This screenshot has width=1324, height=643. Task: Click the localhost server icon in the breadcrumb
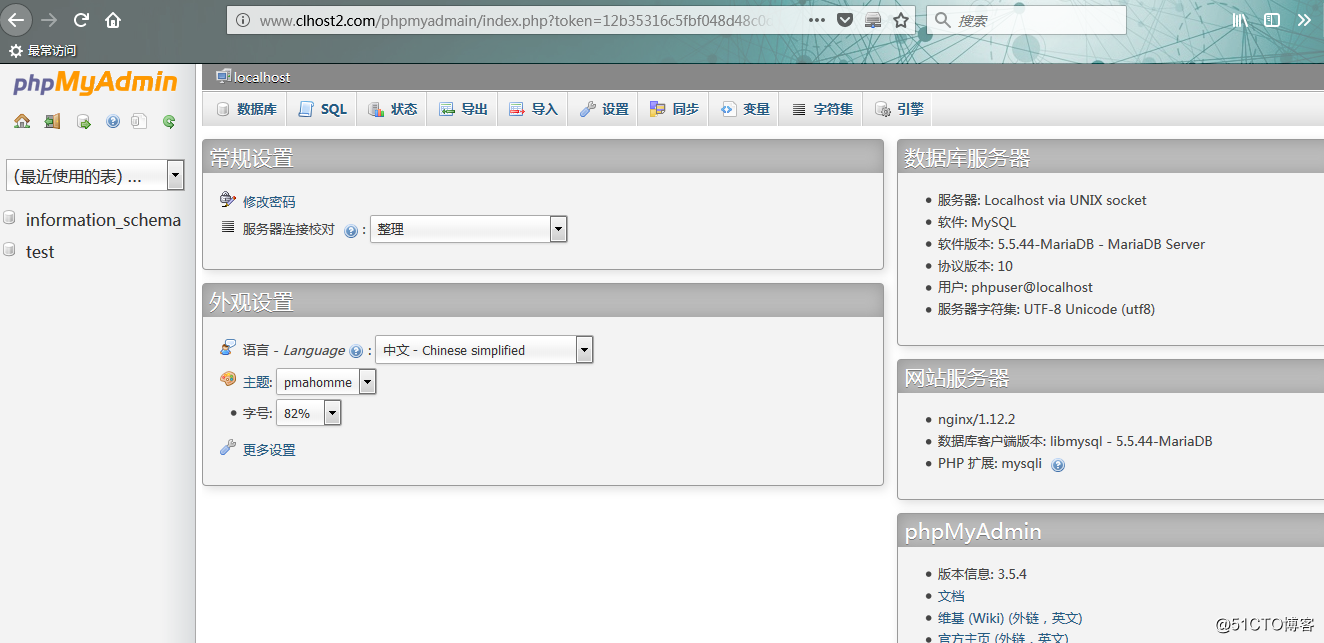223,76
